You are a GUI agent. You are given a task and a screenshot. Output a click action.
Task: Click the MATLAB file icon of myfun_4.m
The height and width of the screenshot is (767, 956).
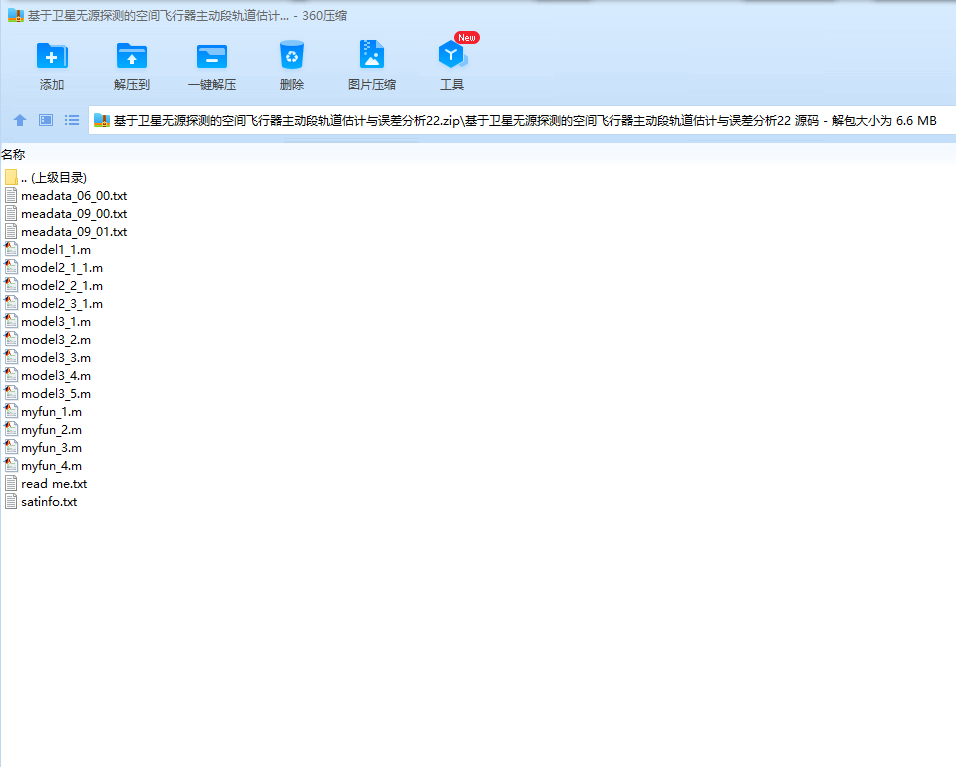tap(11, 465)
